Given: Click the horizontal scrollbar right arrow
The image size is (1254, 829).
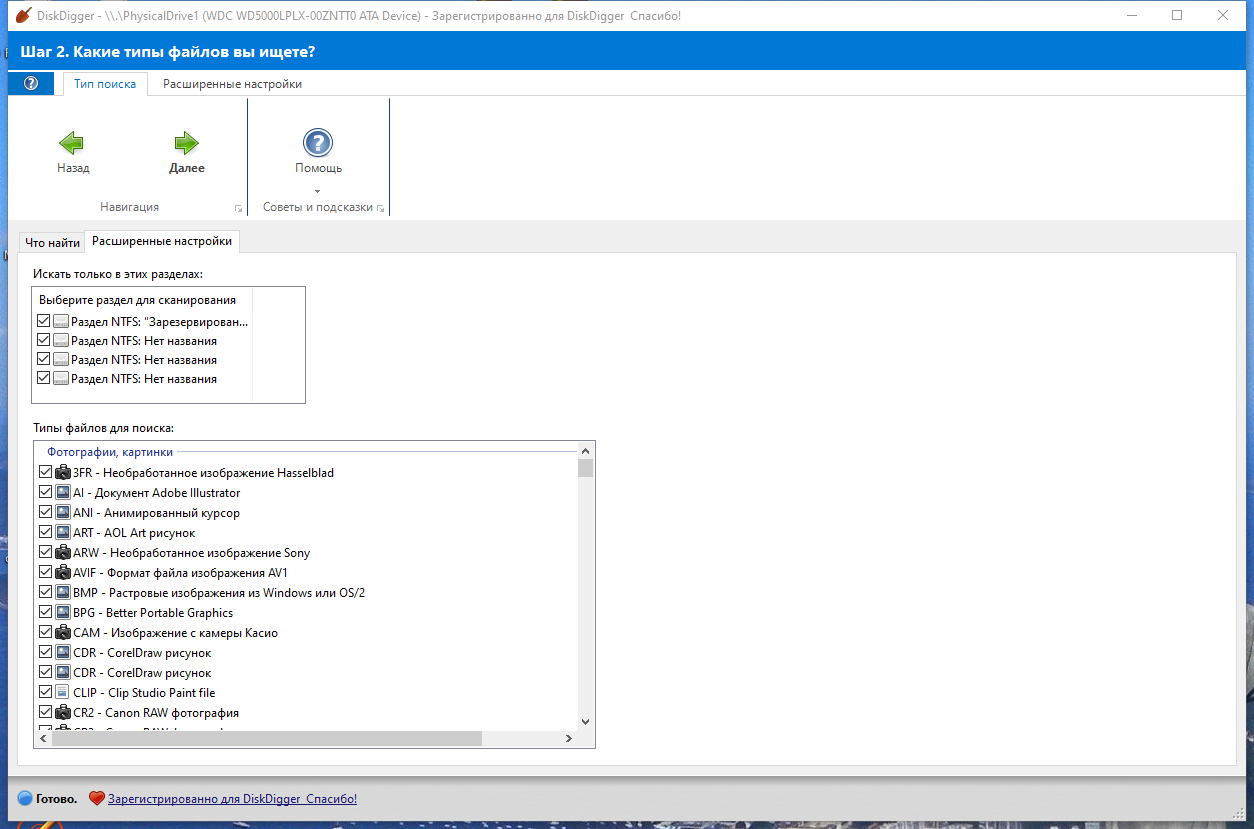Looking at the screenshot, I should coord(569,738).
